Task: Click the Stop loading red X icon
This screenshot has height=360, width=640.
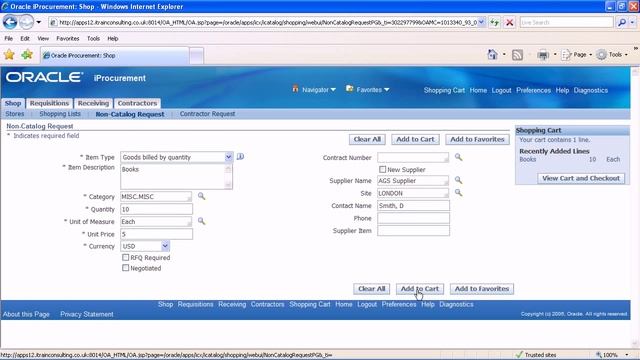Action: pyautogui.click(x=509, y=22)
